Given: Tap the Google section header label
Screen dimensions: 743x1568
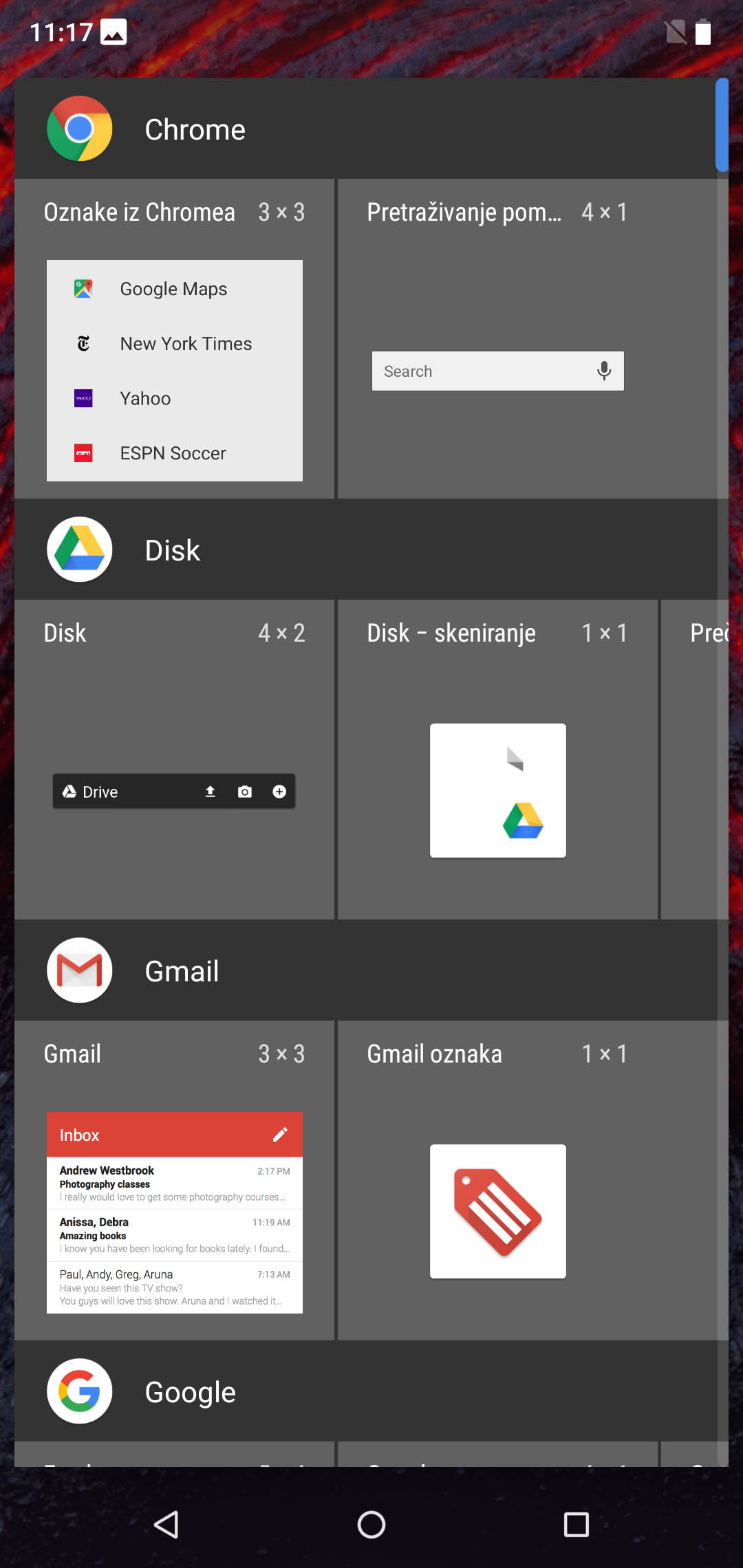Looking at the screenshot, I should [x=191, y=1392].
